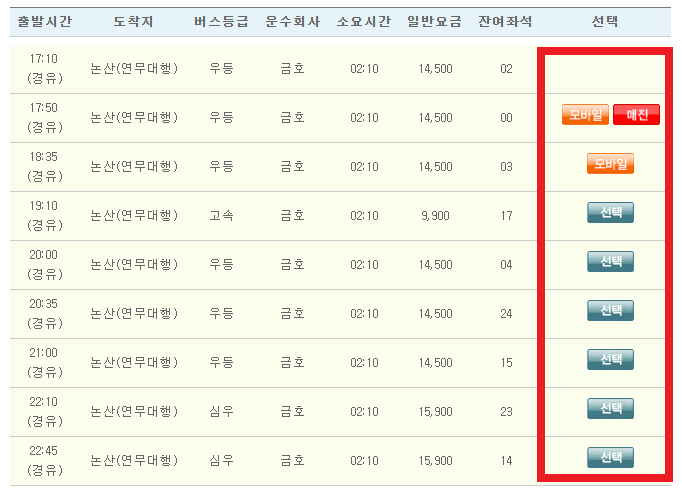Select the 22:45 bus 선택 button
Screen dimensions: 682x492
point(610,458)
